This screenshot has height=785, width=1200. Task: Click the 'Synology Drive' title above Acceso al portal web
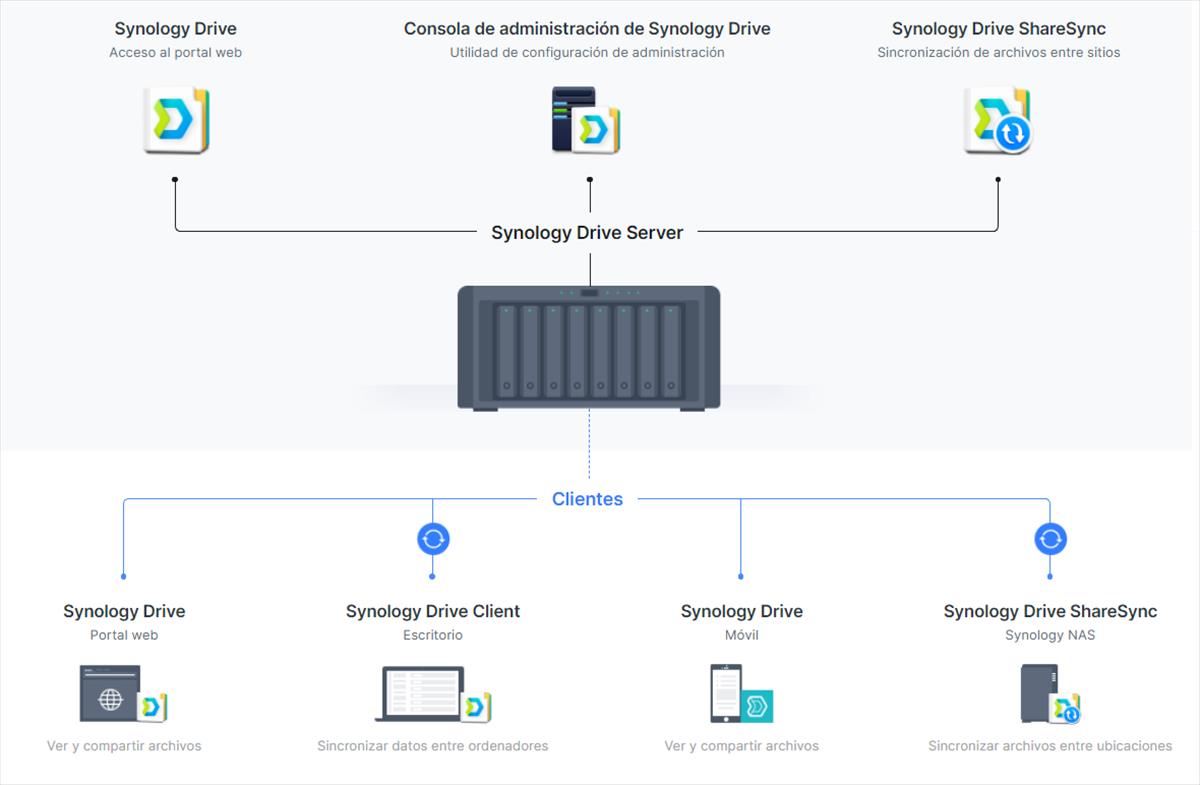click(x=176, y=29)
